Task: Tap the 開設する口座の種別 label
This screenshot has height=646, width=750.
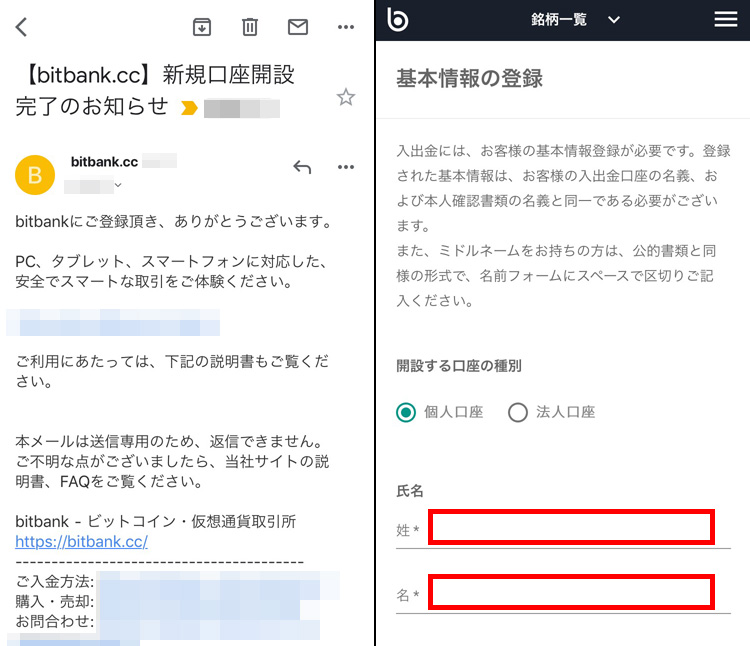Action: [459, 366]
